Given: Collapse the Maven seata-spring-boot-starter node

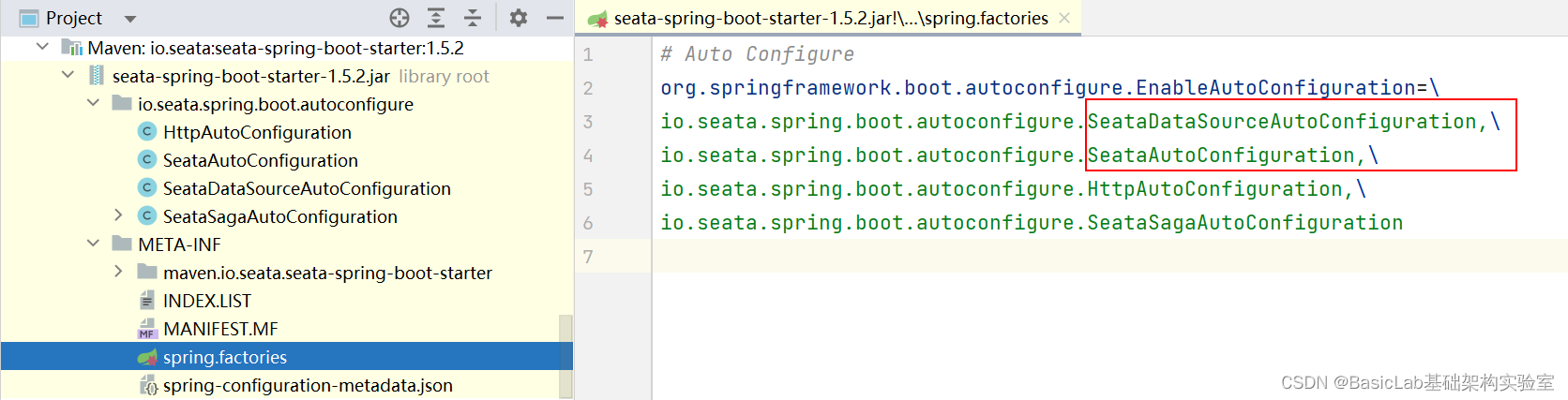Looking at the screenshot, I should 42,47.
